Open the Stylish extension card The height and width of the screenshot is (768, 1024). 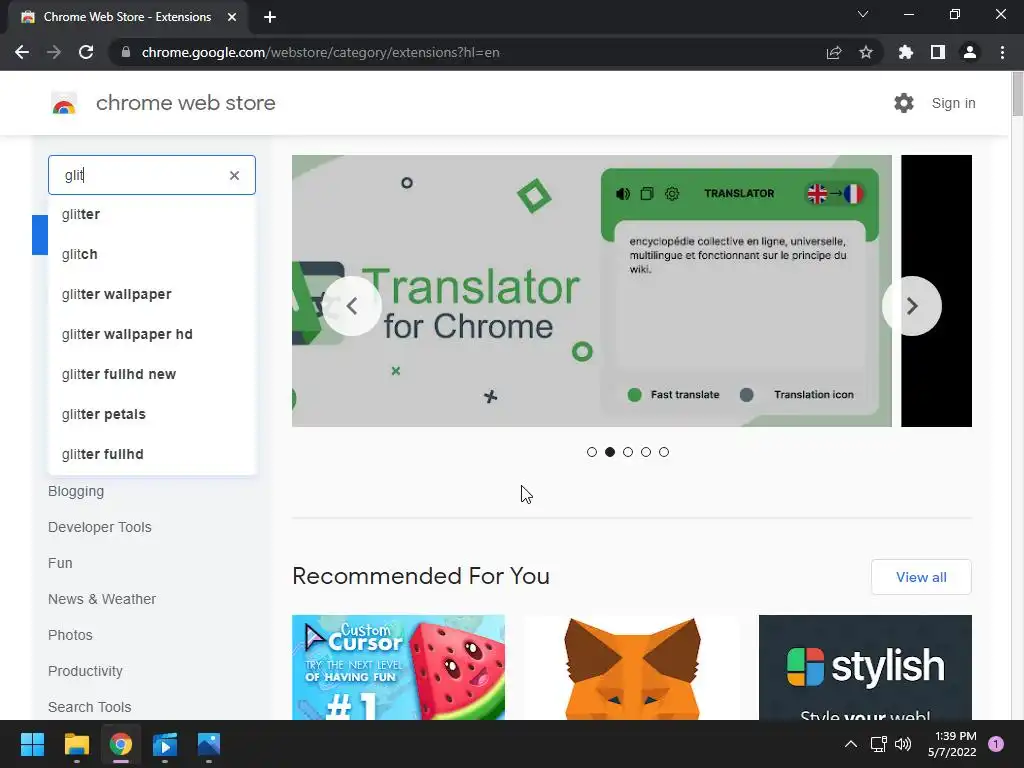(x=865, y=667)
